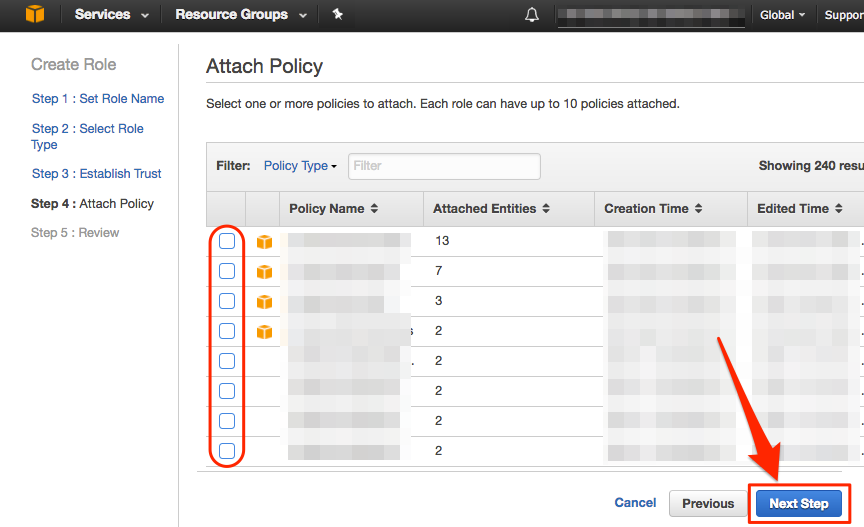Check the policy with 13 attached entities
864x527 pixels.
227,241
